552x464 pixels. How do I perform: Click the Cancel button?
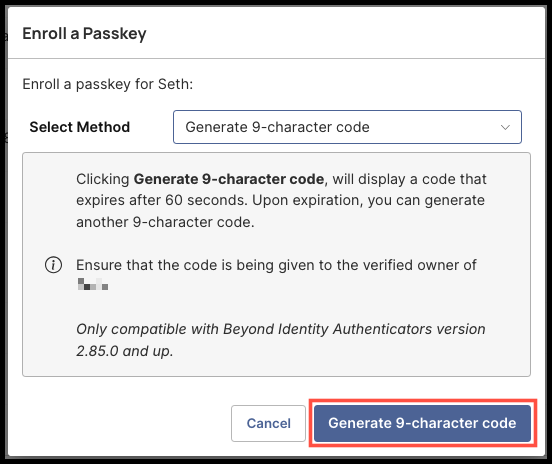tap(268, 423)
